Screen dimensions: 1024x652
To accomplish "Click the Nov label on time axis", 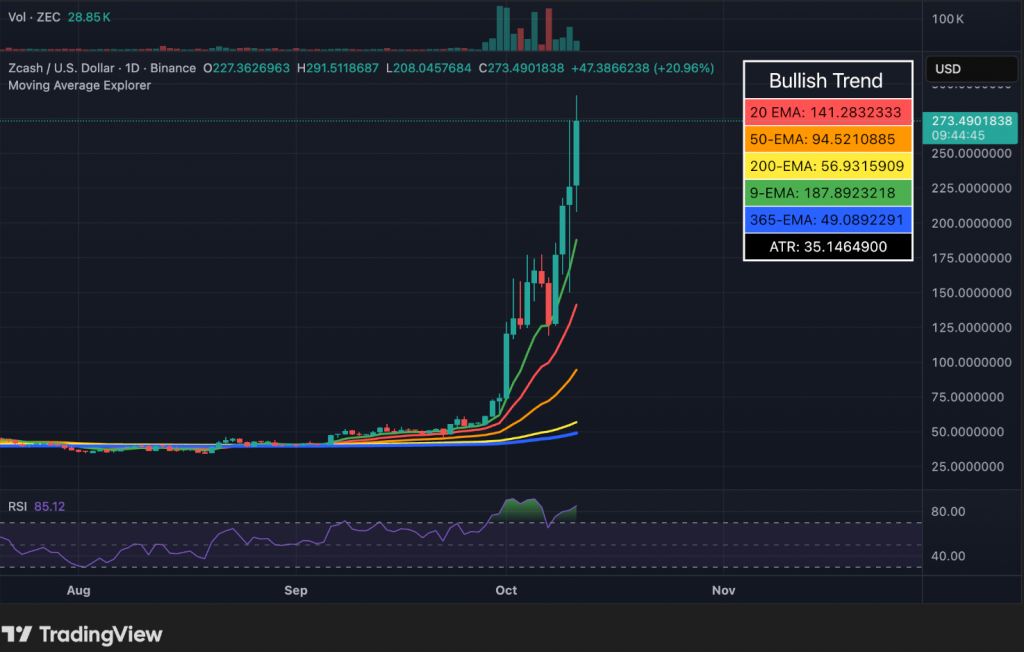I will pos(723,591).
